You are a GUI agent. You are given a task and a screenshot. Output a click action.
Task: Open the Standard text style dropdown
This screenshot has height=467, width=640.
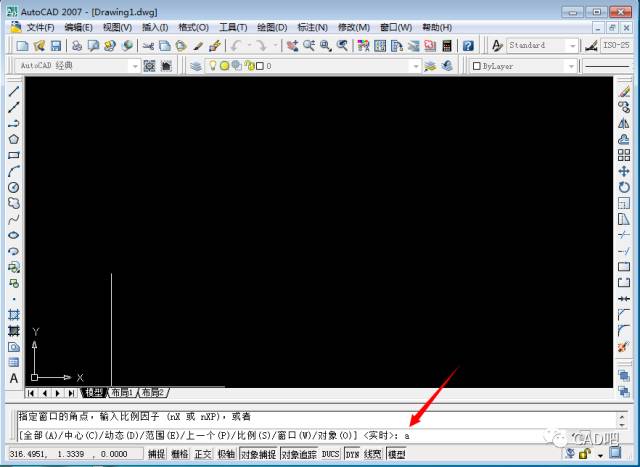click(572, 46)
